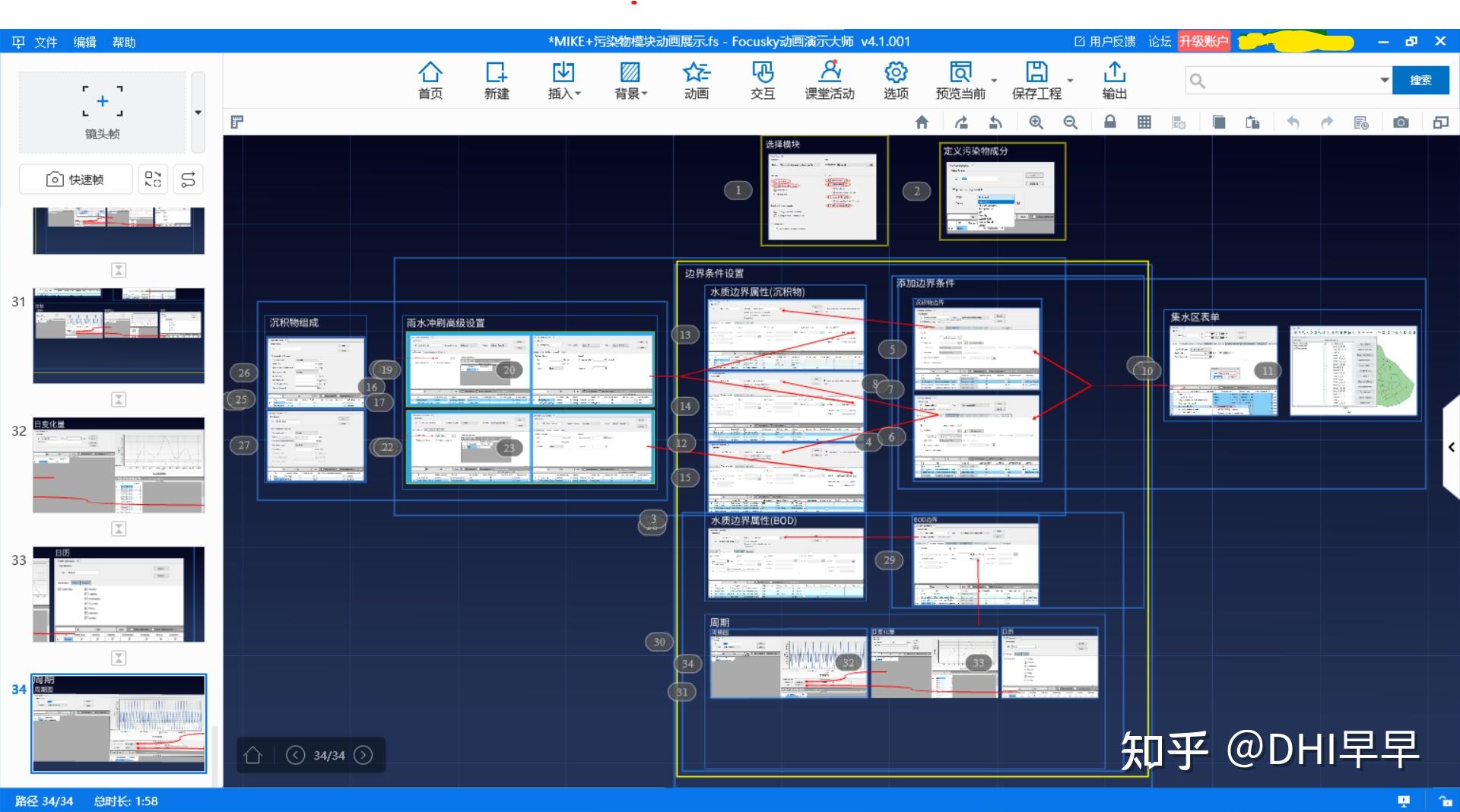
Task: Go to next path in canvas navigator
Action: [363, 755]
